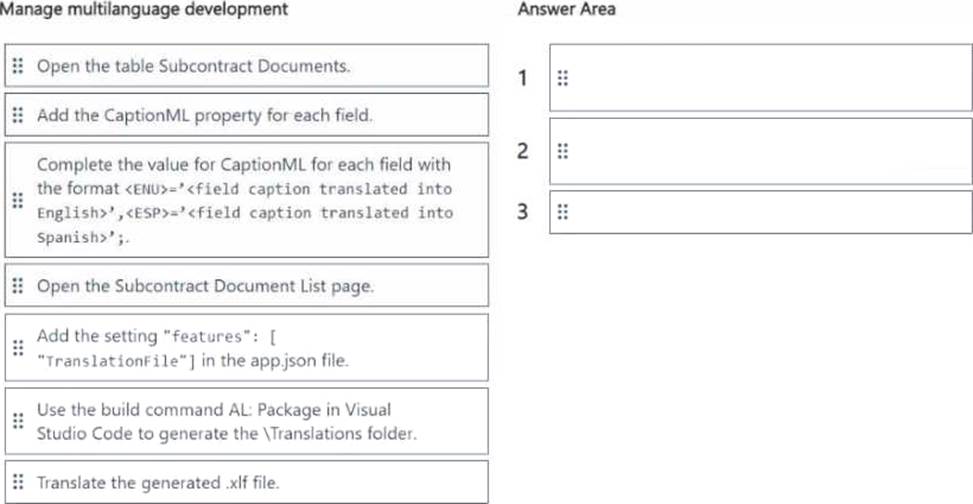
Task: Click empty answer box number 3
Action: coord(761,212)
